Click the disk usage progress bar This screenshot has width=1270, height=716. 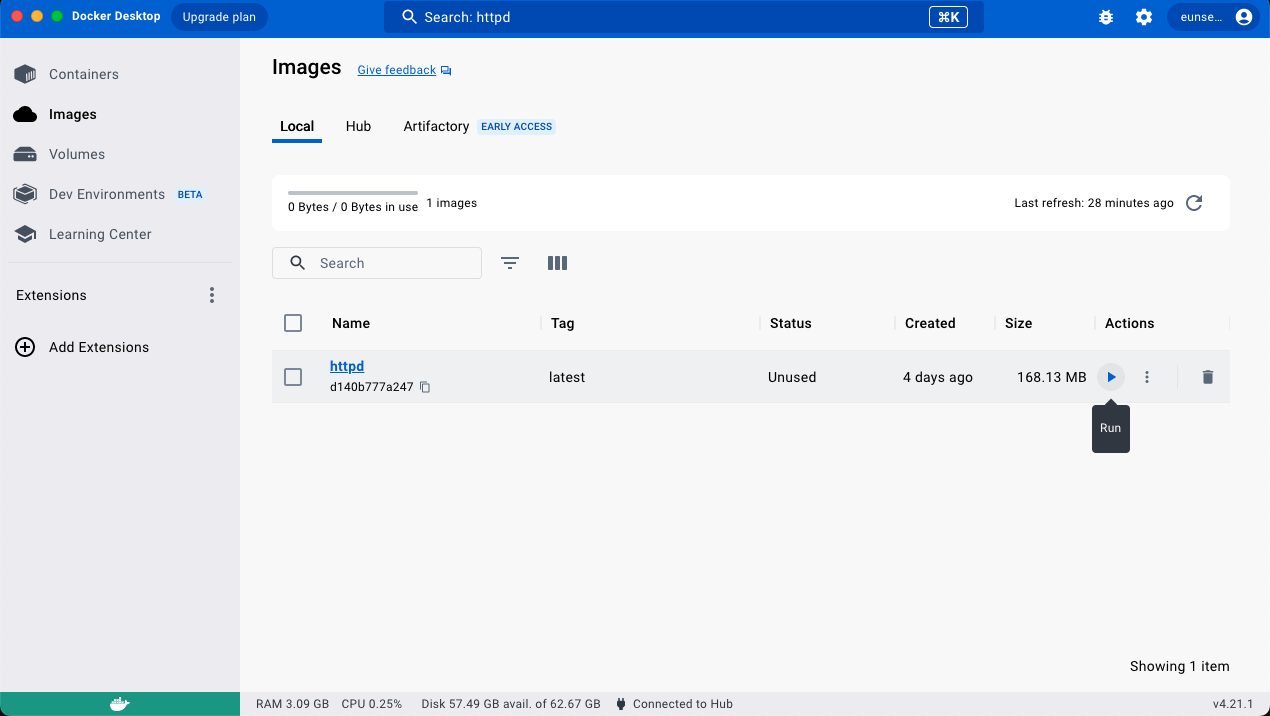(x=353, y=192)
